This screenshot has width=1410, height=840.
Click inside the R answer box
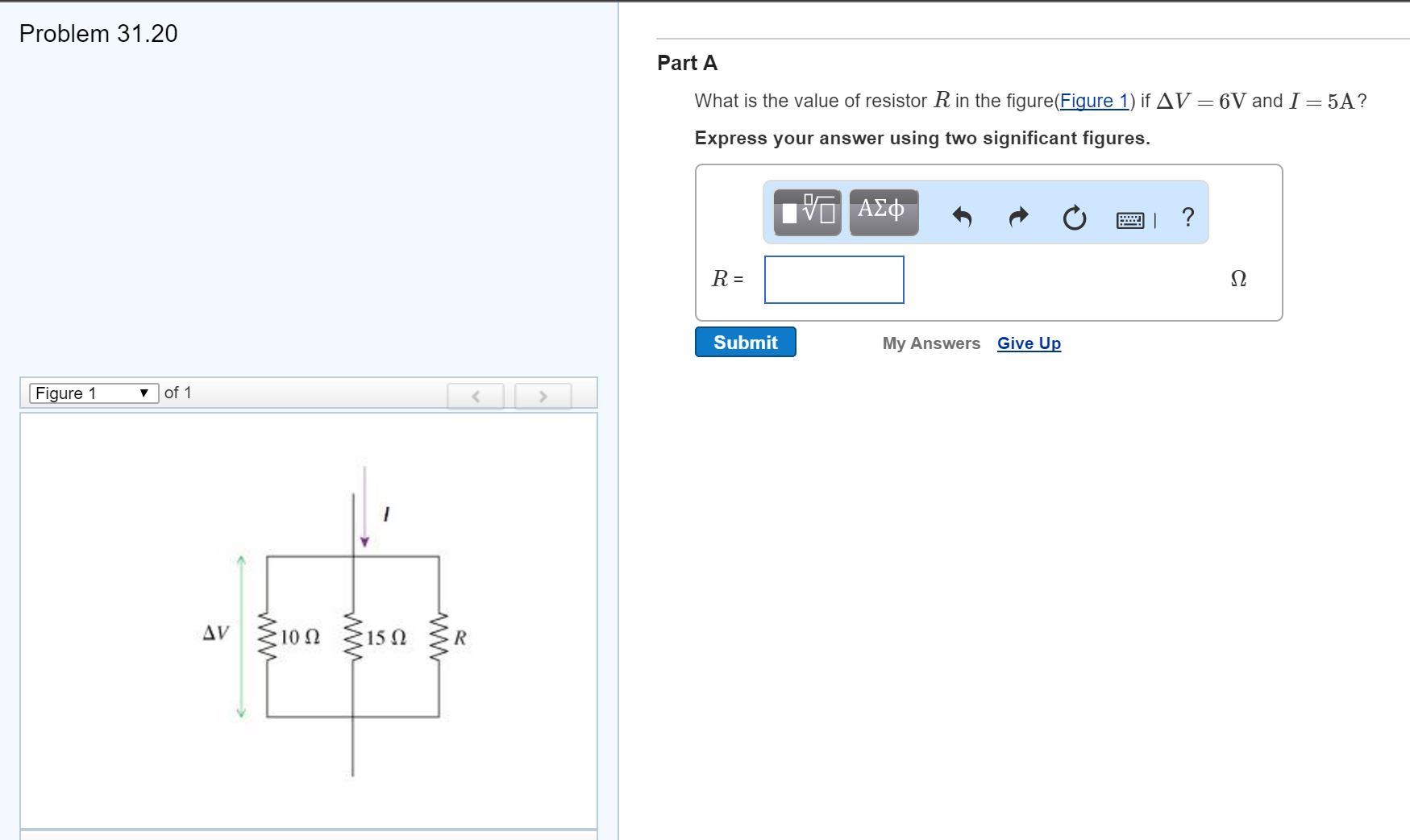pos(834,280)
